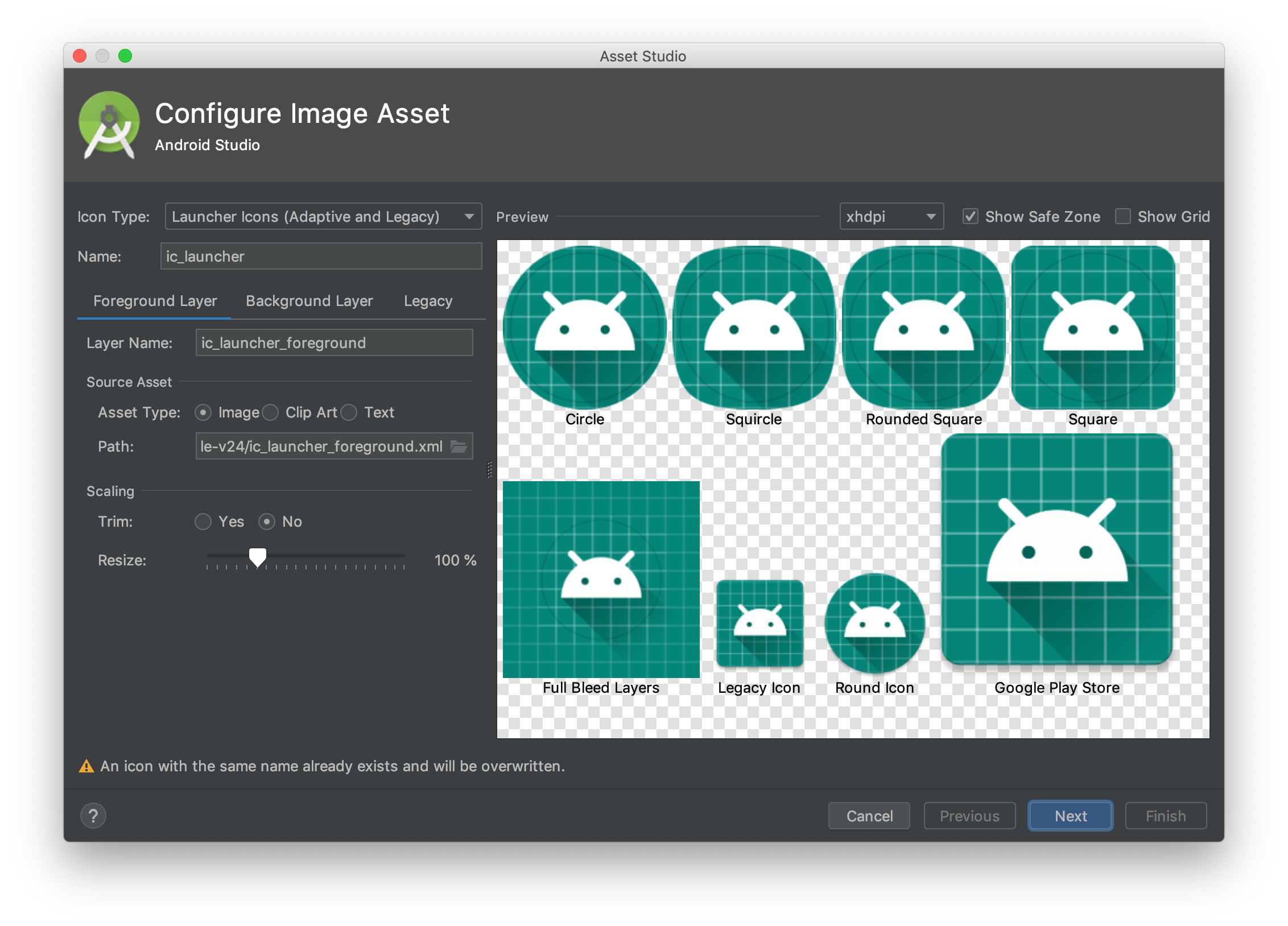The image size is (1288, 926).
Task: Click the Google Play Store preview
Action: coord(1057,549)
